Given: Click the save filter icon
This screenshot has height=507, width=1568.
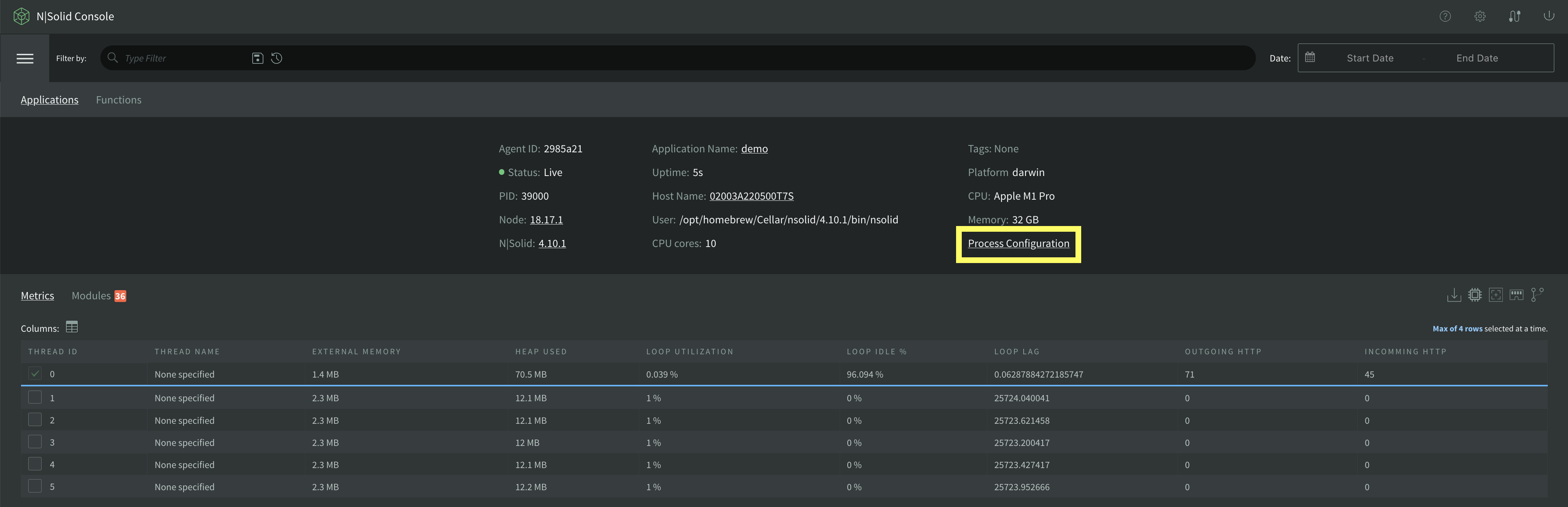Looking at the screenshot, I should tap(258, 57).
